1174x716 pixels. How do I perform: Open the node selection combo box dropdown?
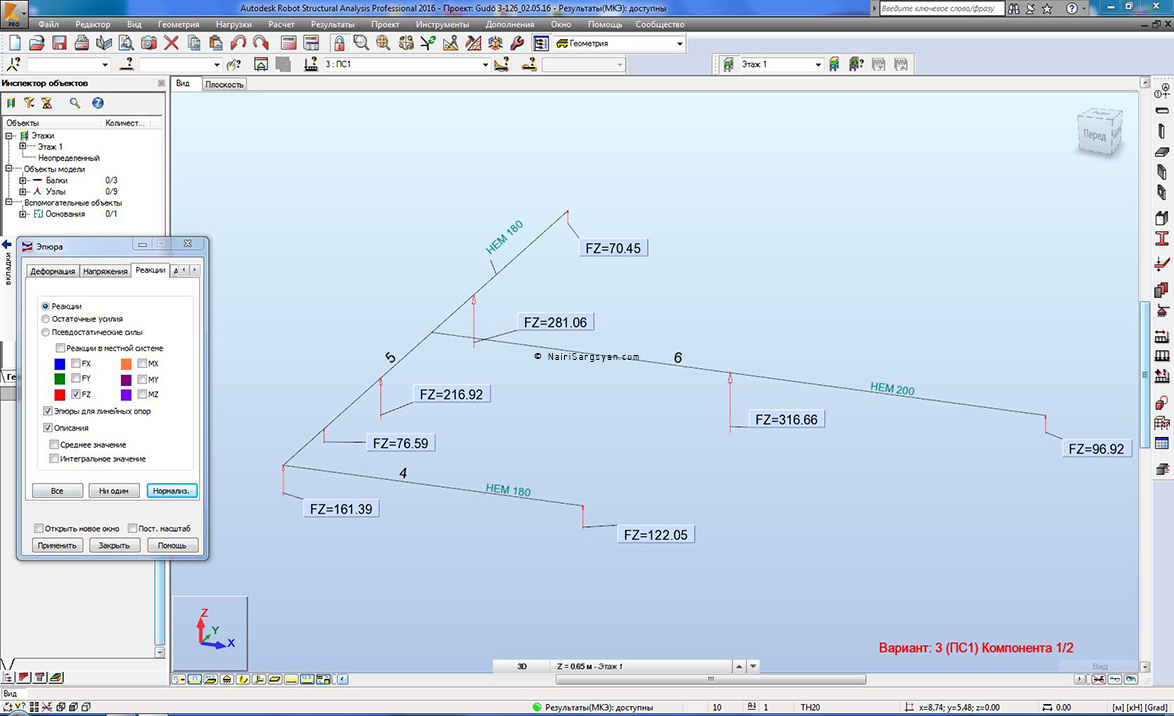(105, 64)
